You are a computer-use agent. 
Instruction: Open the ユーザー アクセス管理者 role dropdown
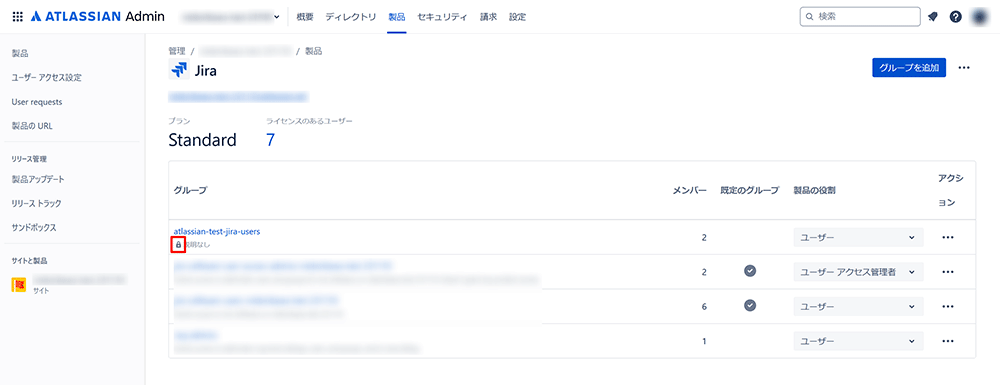858,272
